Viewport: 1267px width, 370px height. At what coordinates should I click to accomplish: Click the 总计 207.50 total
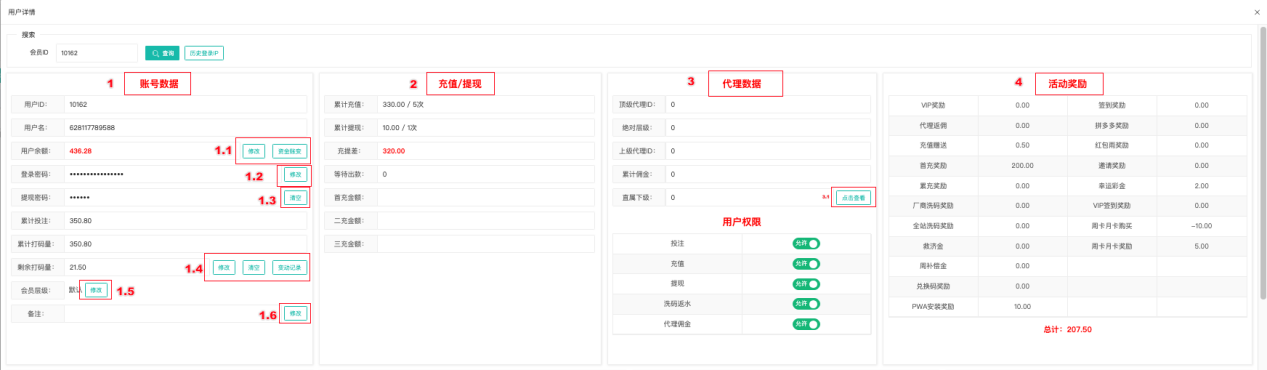pyautogui.click(x=1067, y=329)
